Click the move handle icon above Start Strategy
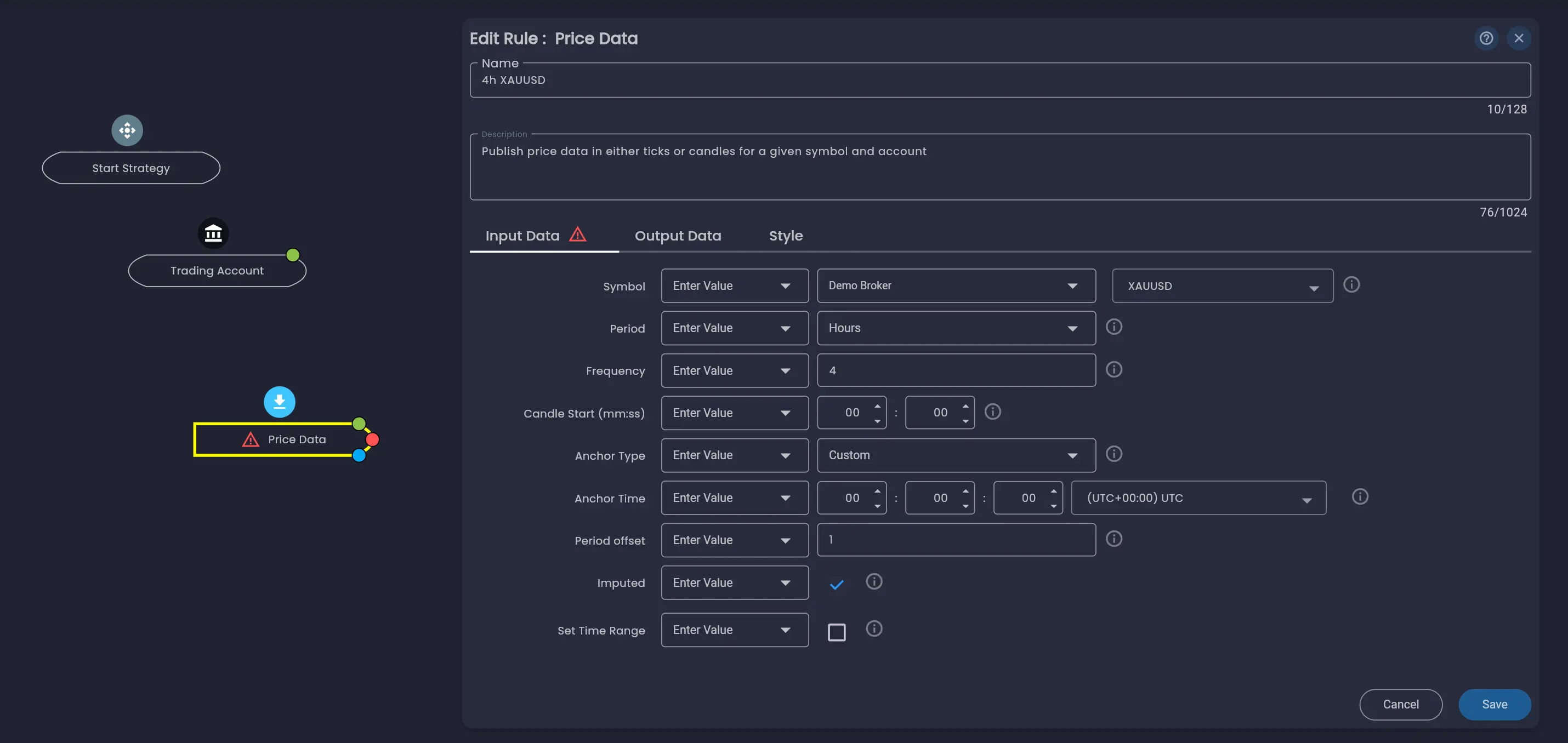1568x743 pixels. (127, 130)
